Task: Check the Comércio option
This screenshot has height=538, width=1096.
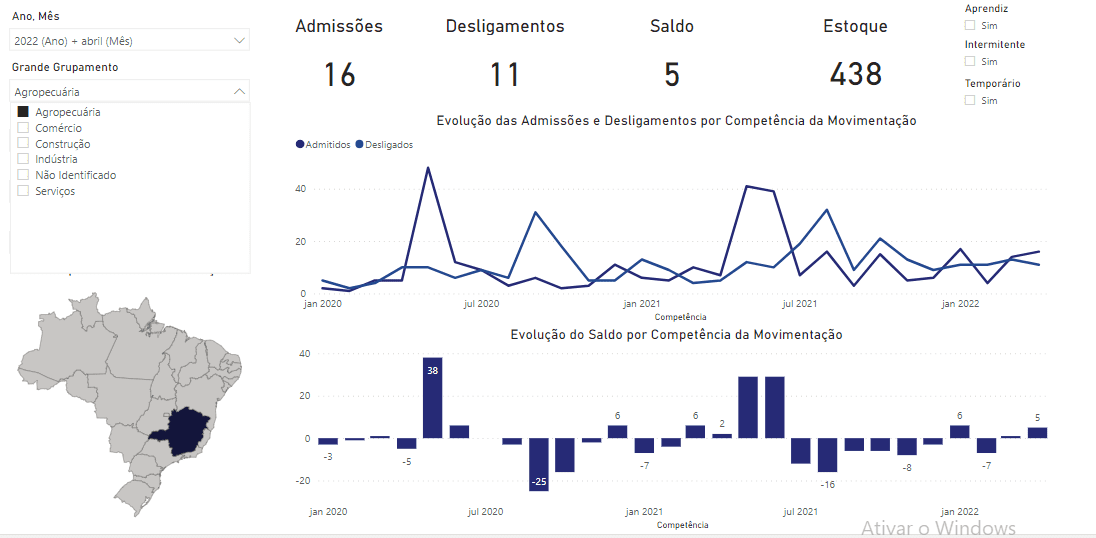Action: click(x=23, y=128)
